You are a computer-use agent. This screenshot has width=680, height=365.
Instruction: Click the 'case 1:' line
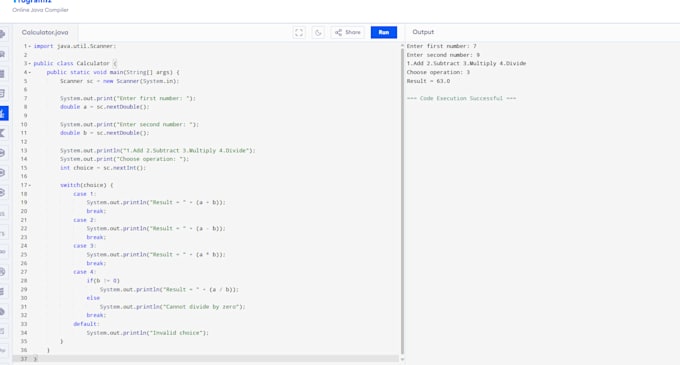click(85, 194)
